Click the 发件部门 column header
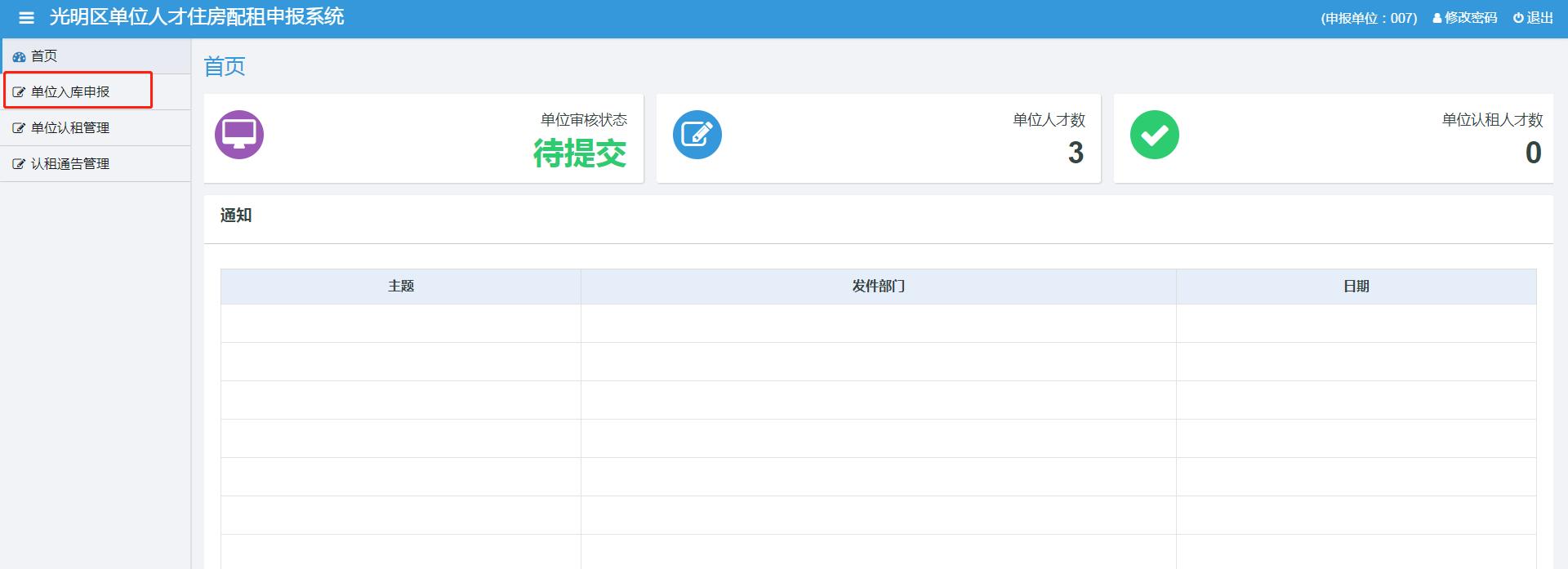 coord(879,287)
